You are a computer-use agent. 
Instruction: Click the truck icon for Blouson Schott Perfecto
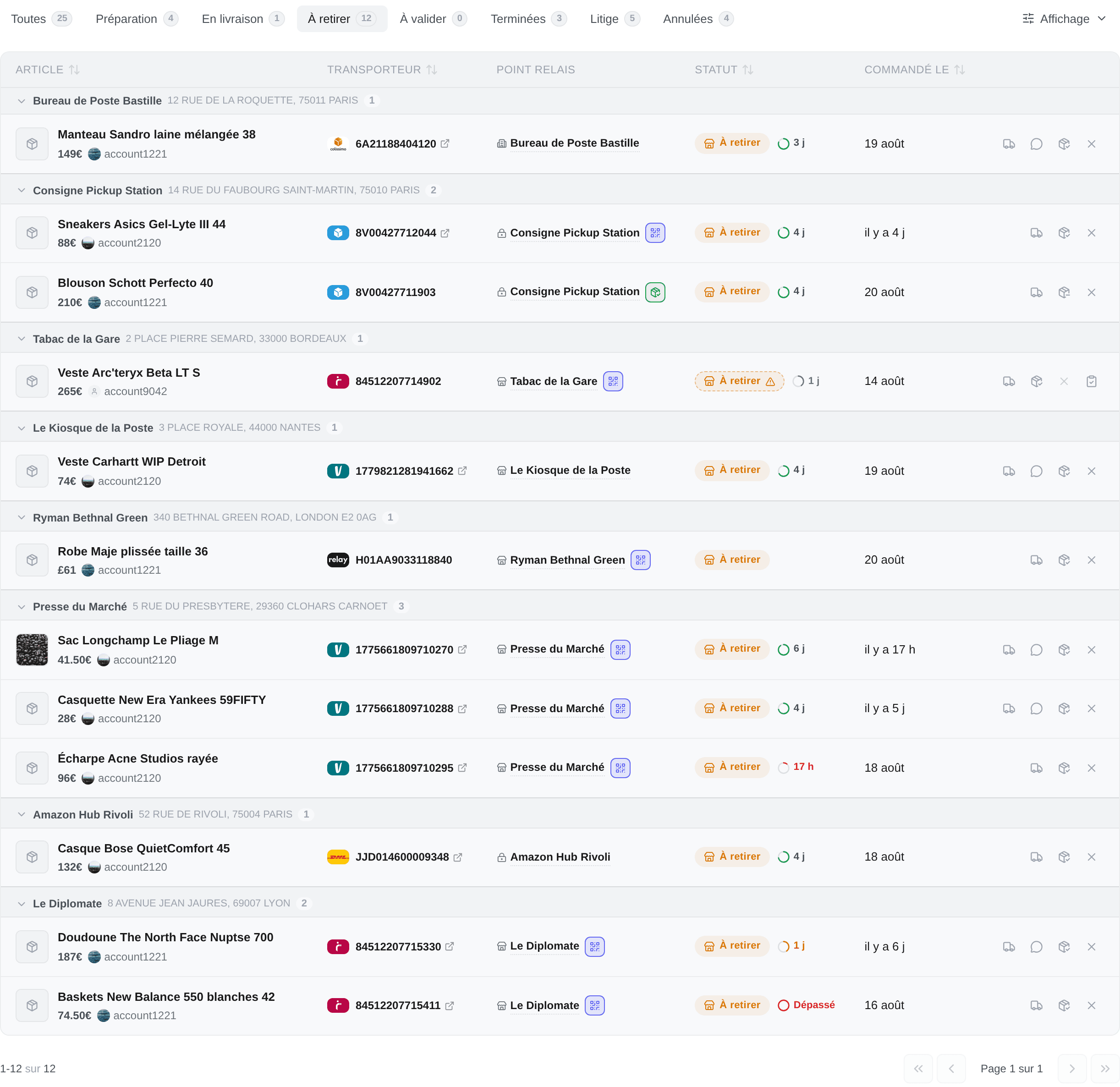point(1036,293)
